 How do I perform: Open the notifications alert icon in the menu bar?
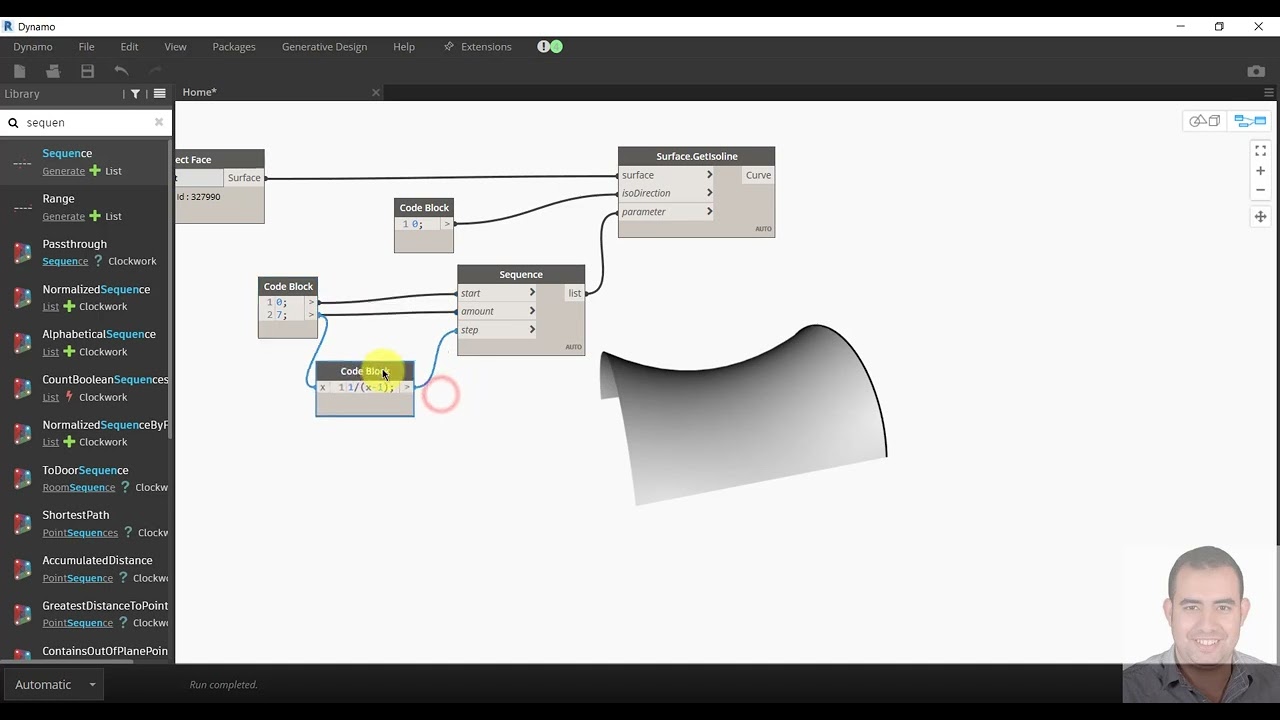coord(550,47)
